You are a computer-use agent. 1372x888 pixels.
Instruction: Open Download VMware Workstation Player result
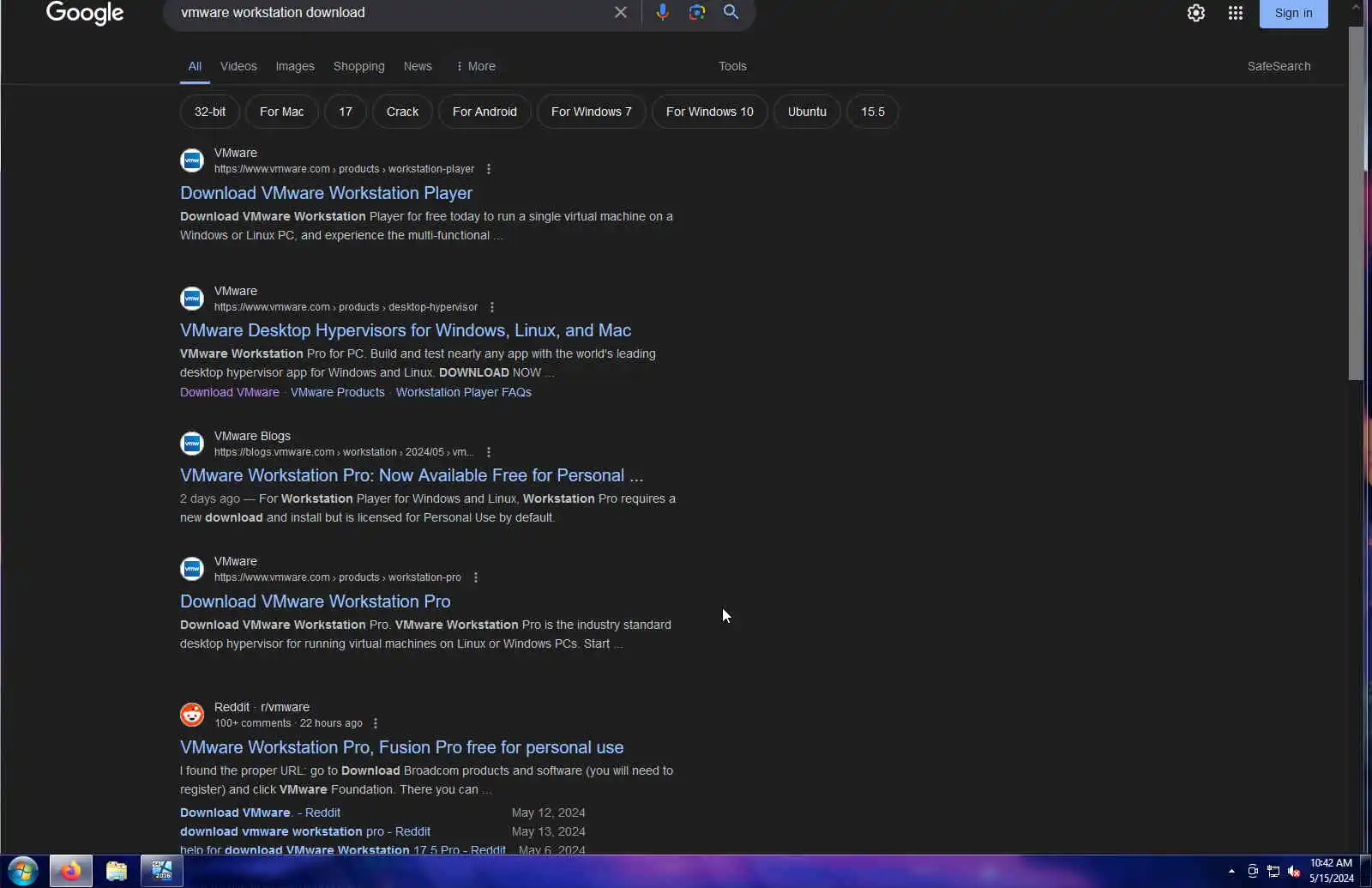click(x=326, y=193)
